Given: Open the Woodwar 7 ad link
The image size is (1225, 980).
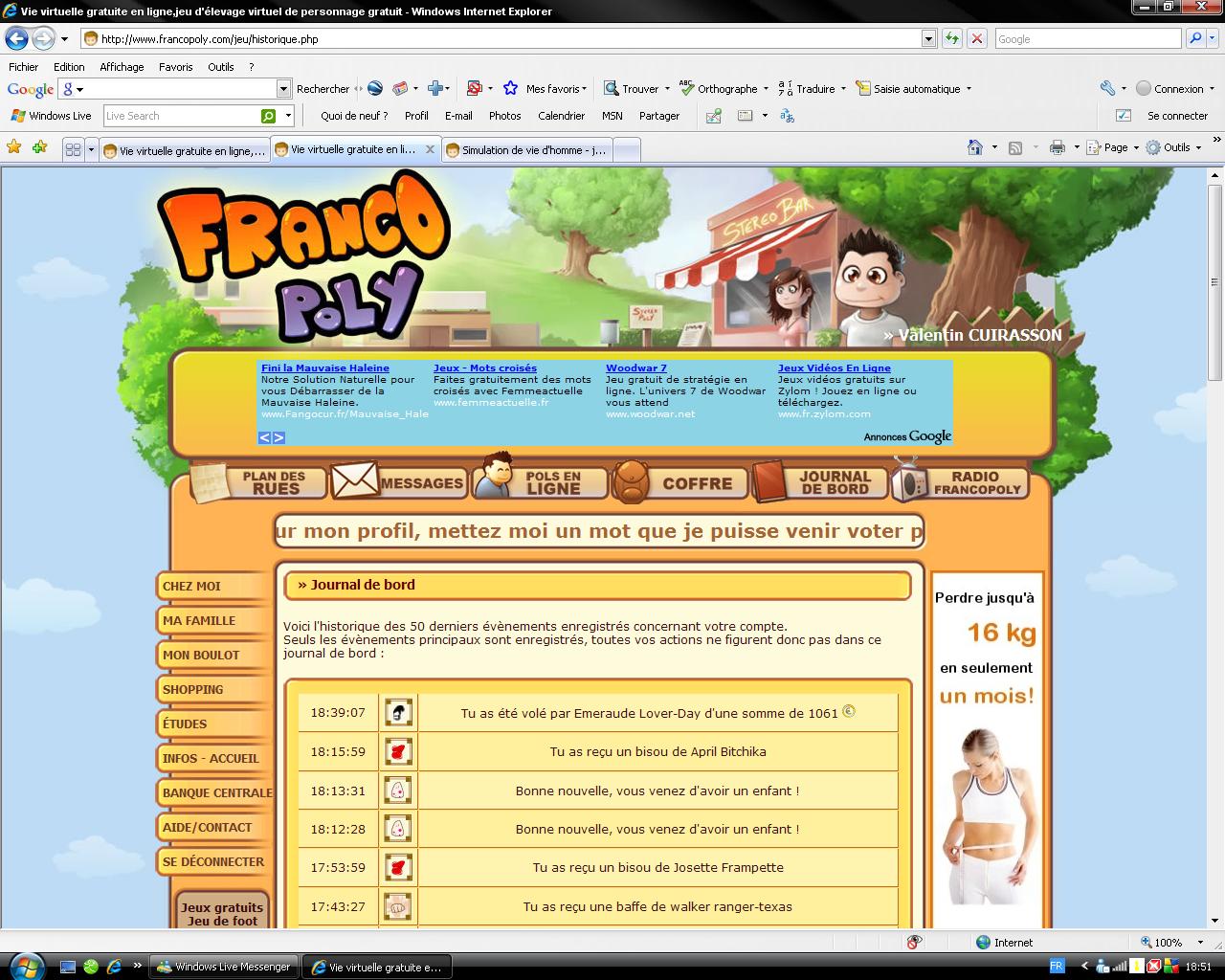Looking at the screenshot, I should pyautogui.click(x=636, y=367).
